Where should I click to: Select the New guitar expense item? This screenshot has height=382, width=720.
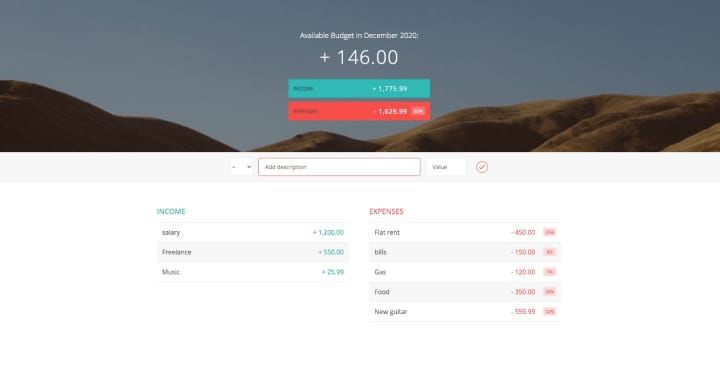click(465, 311)
